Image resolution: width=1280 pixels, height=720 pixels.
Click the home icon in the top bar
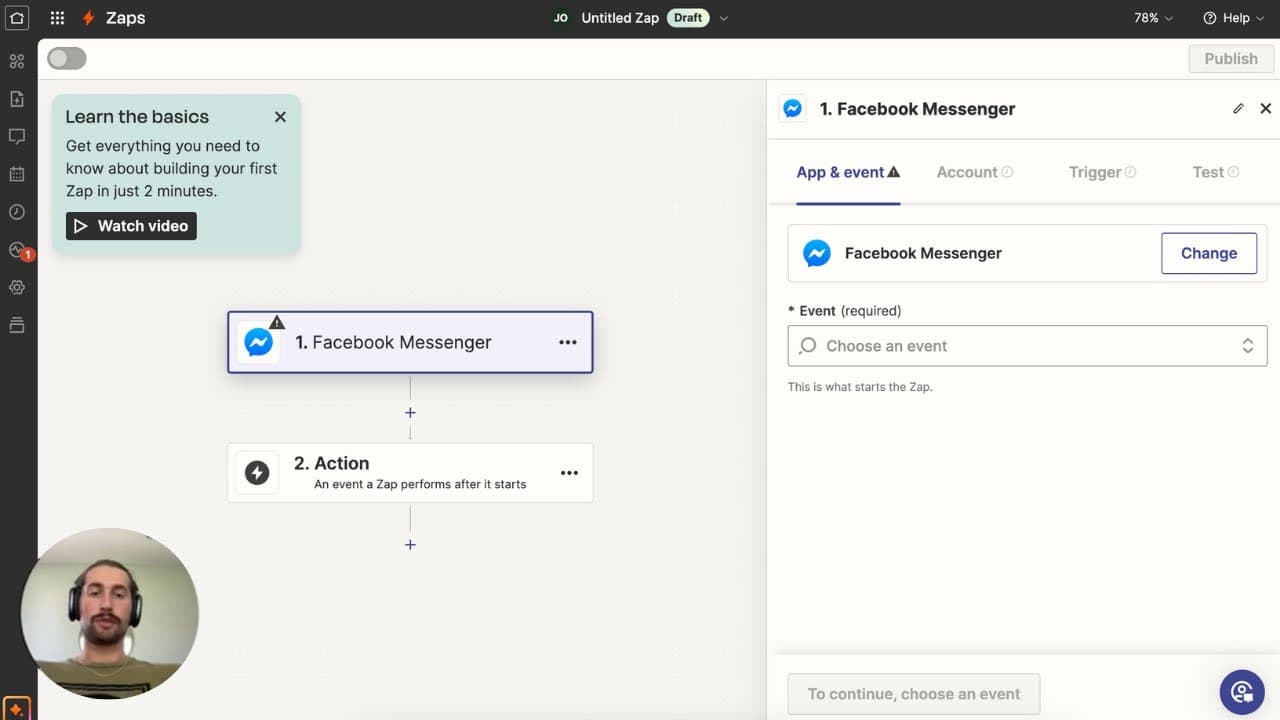point(17,18)
